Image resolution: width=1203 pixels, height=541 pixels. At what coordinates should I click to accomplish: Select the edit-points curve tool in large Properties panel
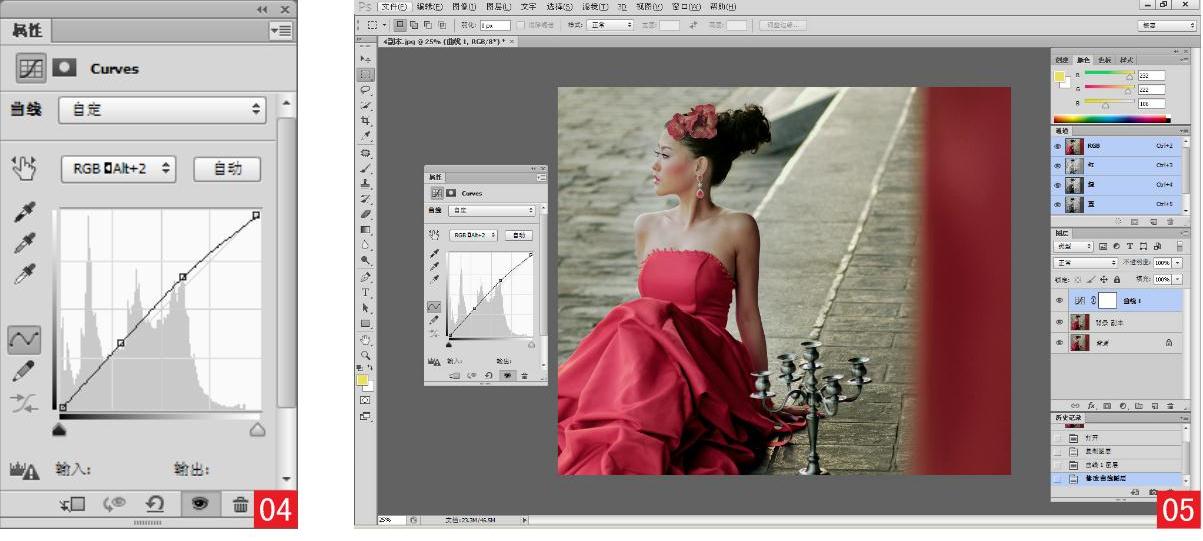tap(25, 340)
